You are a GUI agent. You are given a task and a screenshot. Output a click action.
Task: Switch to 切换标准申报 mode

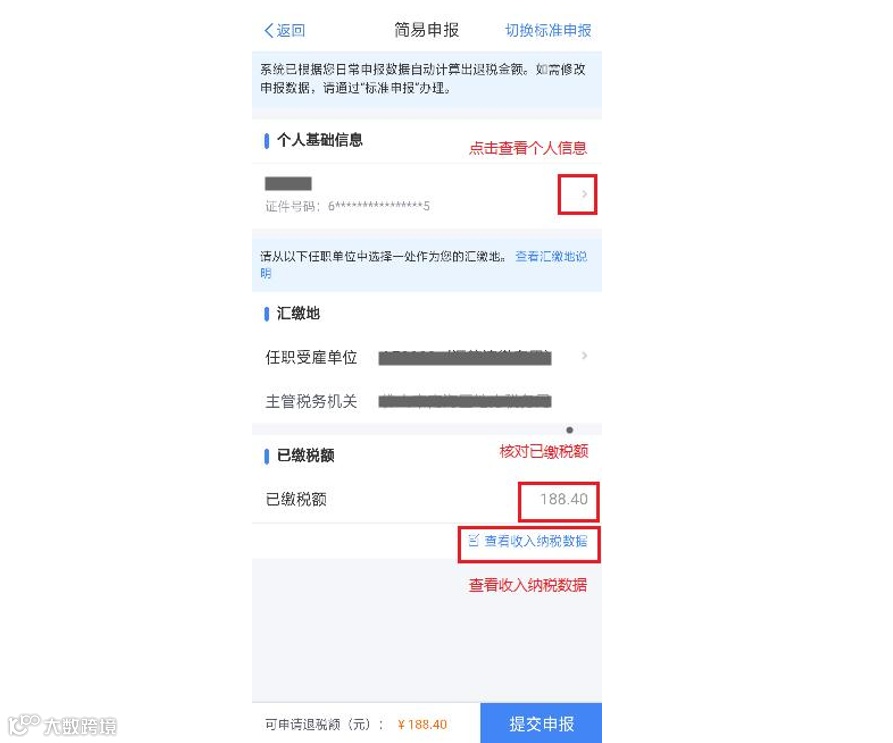pos(548,30)
